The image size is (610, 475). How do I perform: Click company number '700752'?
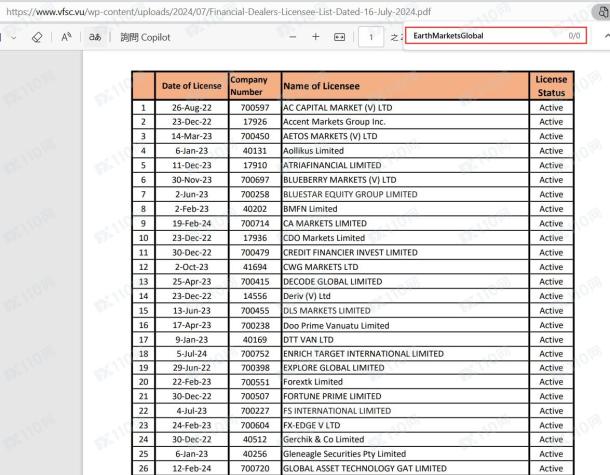(x=255, y=354)
